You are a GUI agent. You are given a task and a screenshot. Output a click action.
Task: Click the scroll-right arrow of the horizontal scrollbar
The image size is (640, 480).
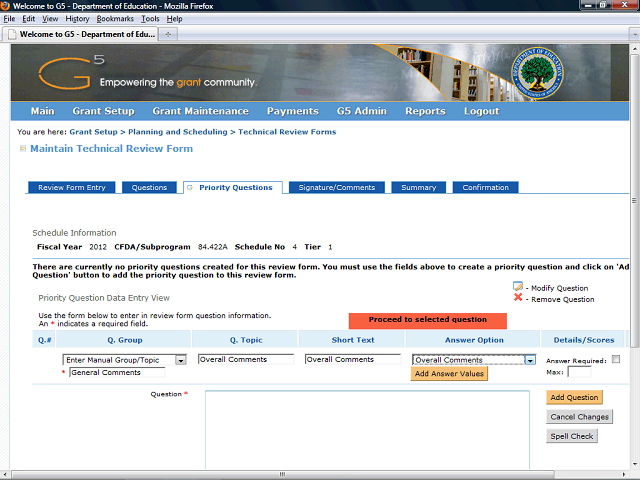(624, 474)
